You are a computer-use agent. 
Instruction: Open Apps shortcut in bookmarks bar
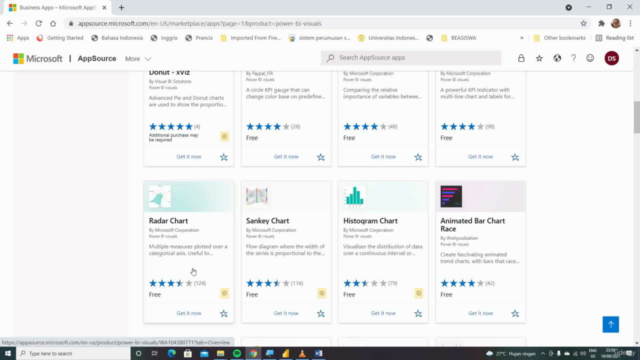click(x=18, y=38)
